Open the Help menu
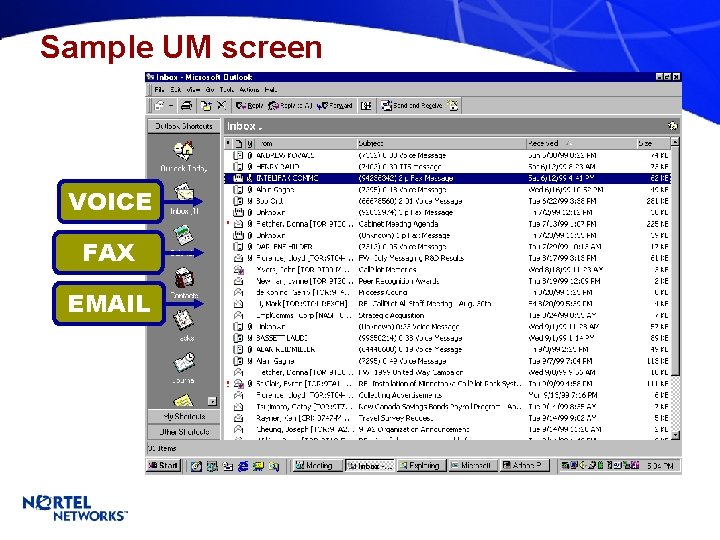 click(270, 90)
